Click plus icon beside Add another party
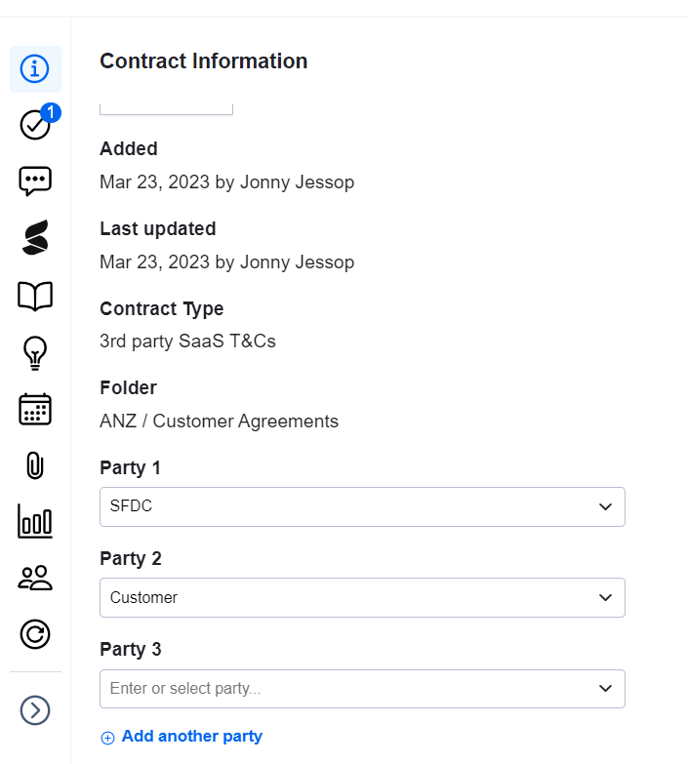 (108, 738)
